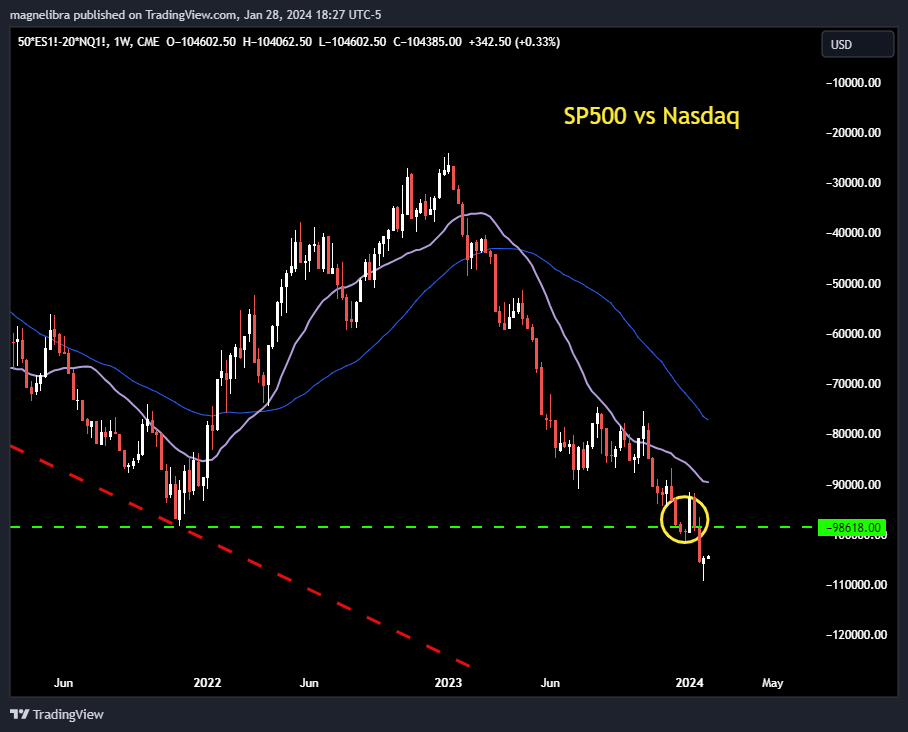Image resolution: width=908 pixels, height=732 pixels.
Task: Click the -90000.00 price axis label
Action: pos(853,484)
